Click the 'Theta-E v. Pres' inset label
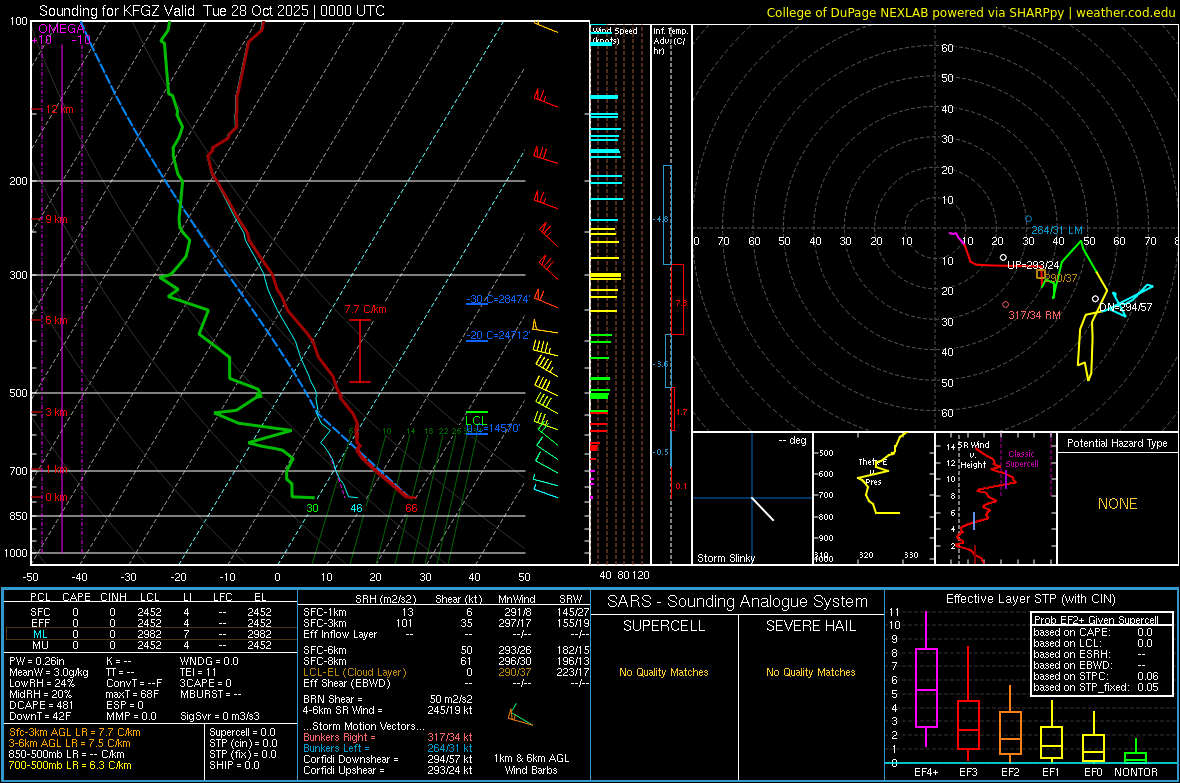 click(x=873, y=472)
